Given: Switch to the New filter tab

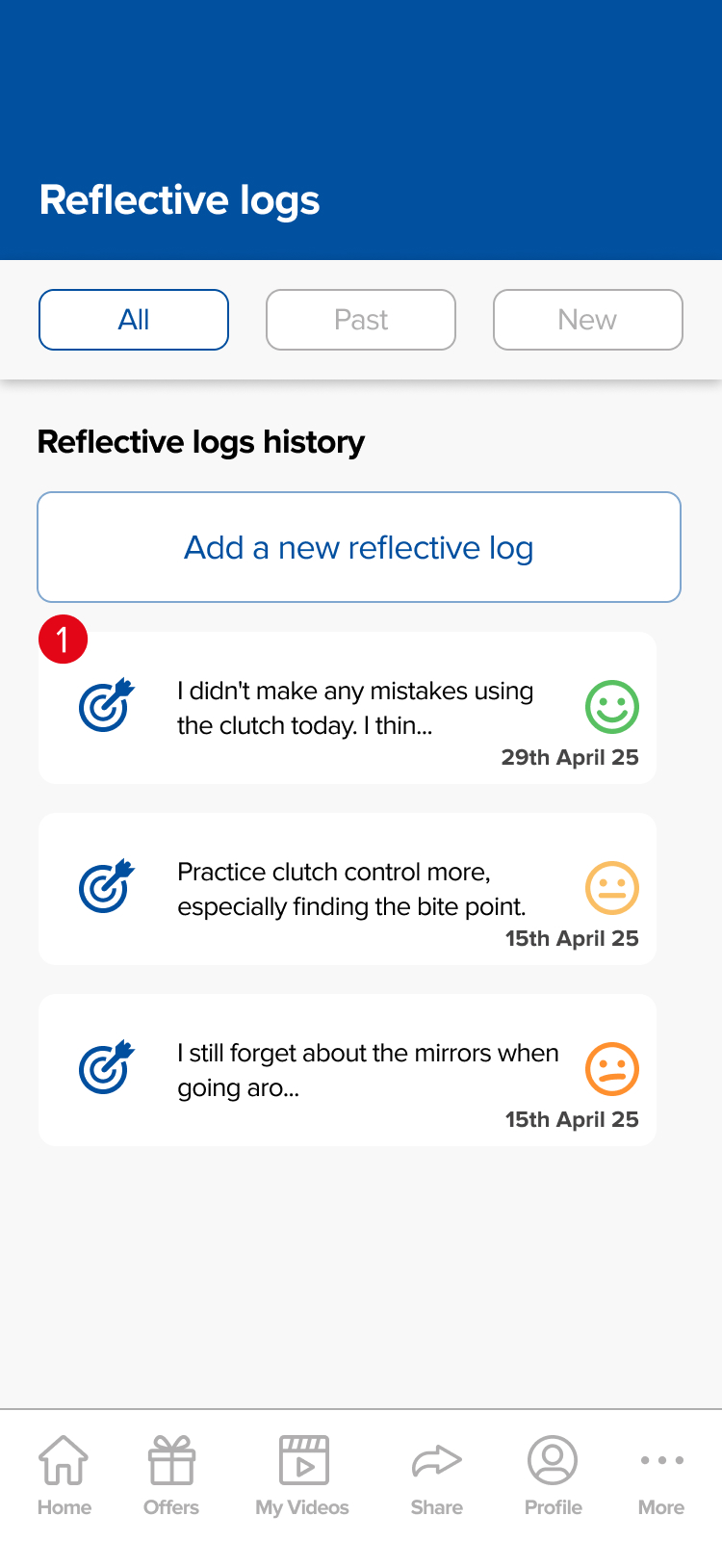Looking at the screenshot, I should pos(587,320).
